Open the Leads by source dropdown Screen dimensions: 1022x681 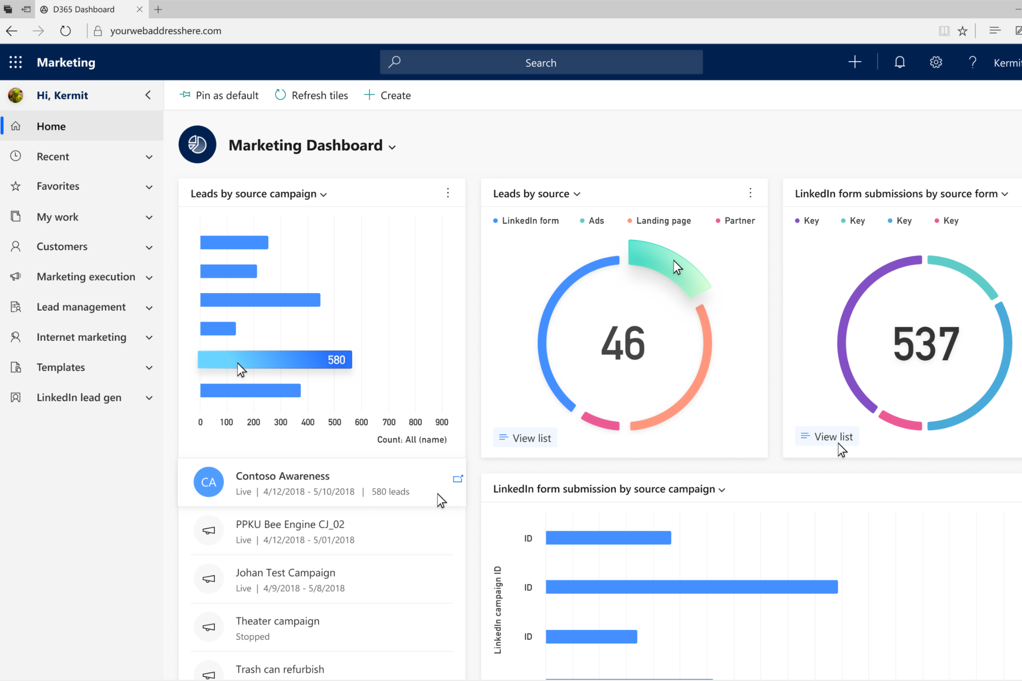click(x=577, y=194)
